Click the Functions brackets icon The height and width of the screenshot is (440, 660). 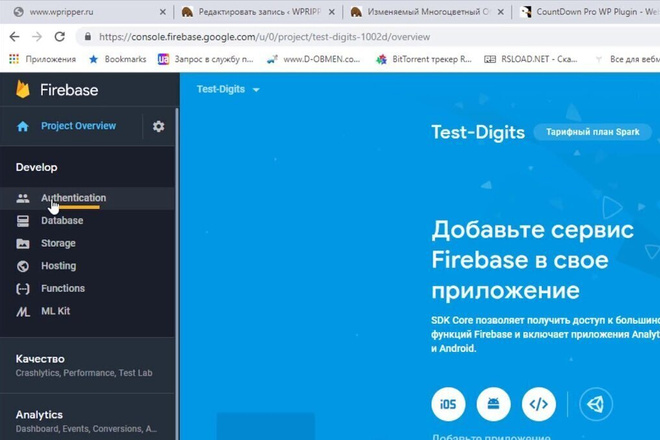(x=23, y=289)
